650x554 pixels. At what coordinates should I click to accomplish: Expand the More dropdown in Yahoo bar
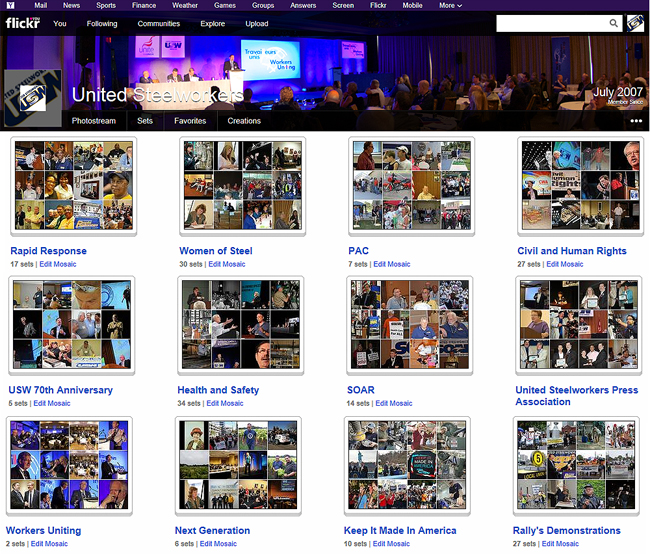[452, 5]
